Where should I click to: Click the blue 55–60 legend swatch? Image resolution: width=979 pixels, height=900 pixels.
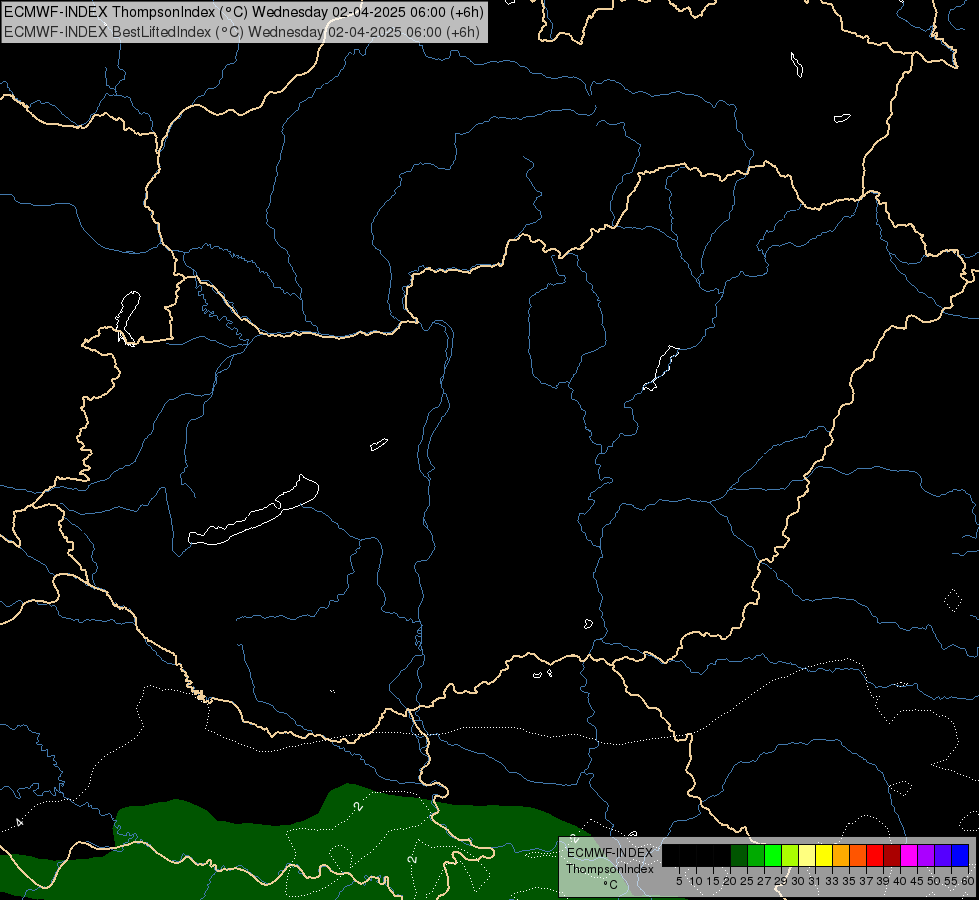coord(960,855)
